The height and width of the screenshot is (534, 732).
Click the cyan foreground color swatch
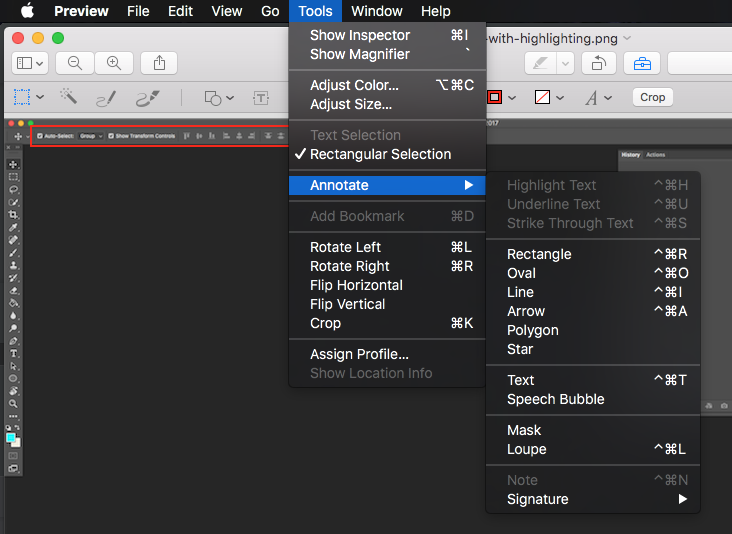pos(10,437)
